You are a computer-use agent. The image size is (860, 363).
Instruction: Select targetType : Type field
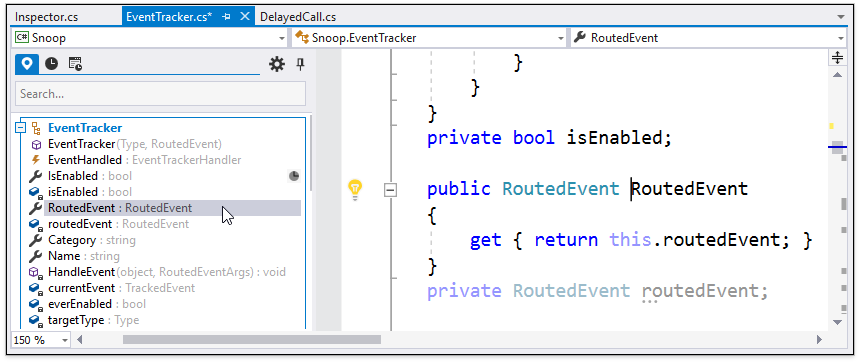pos(93,320)
